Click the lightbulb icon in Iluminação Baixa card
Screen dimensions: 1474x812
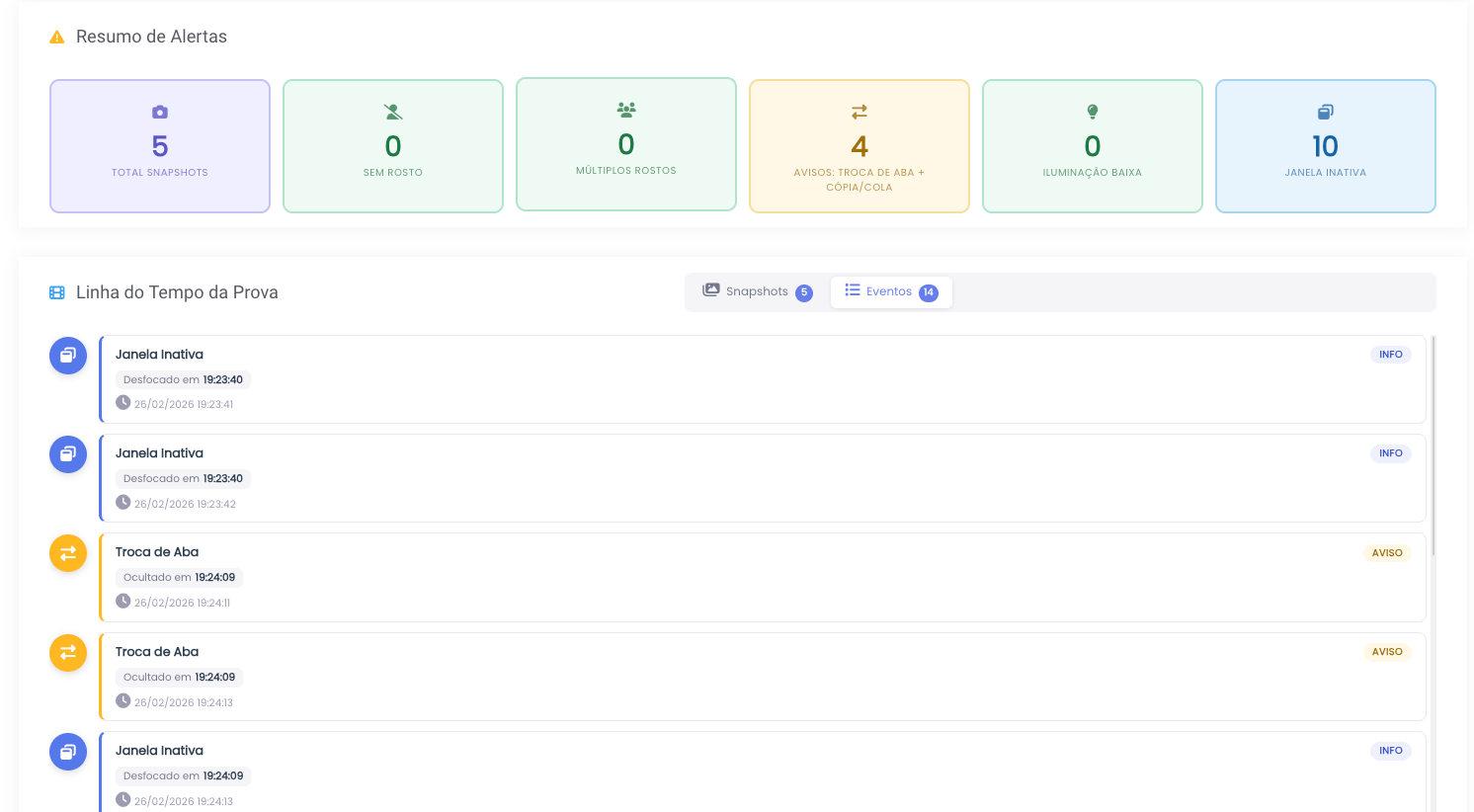pos(1093,112)
